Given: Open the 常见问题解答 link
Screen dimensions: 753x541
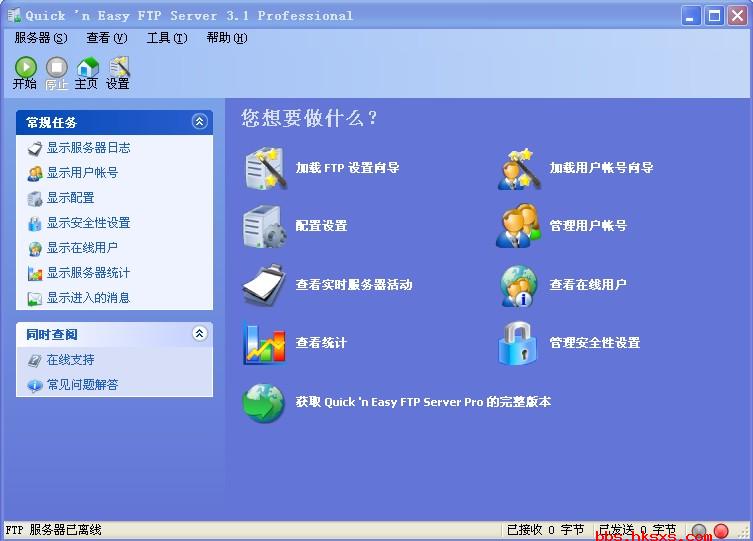Looking at the screenshot, I should tap(82, 385).
